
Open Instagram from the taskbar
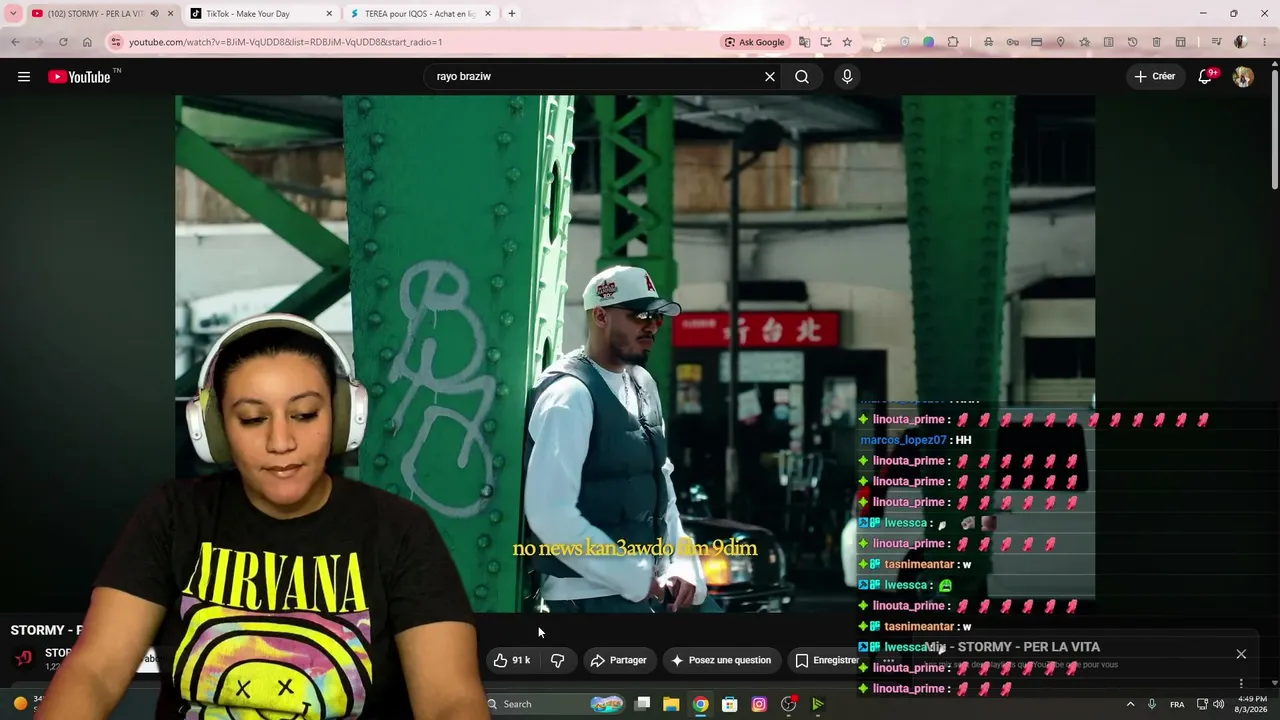759,704
